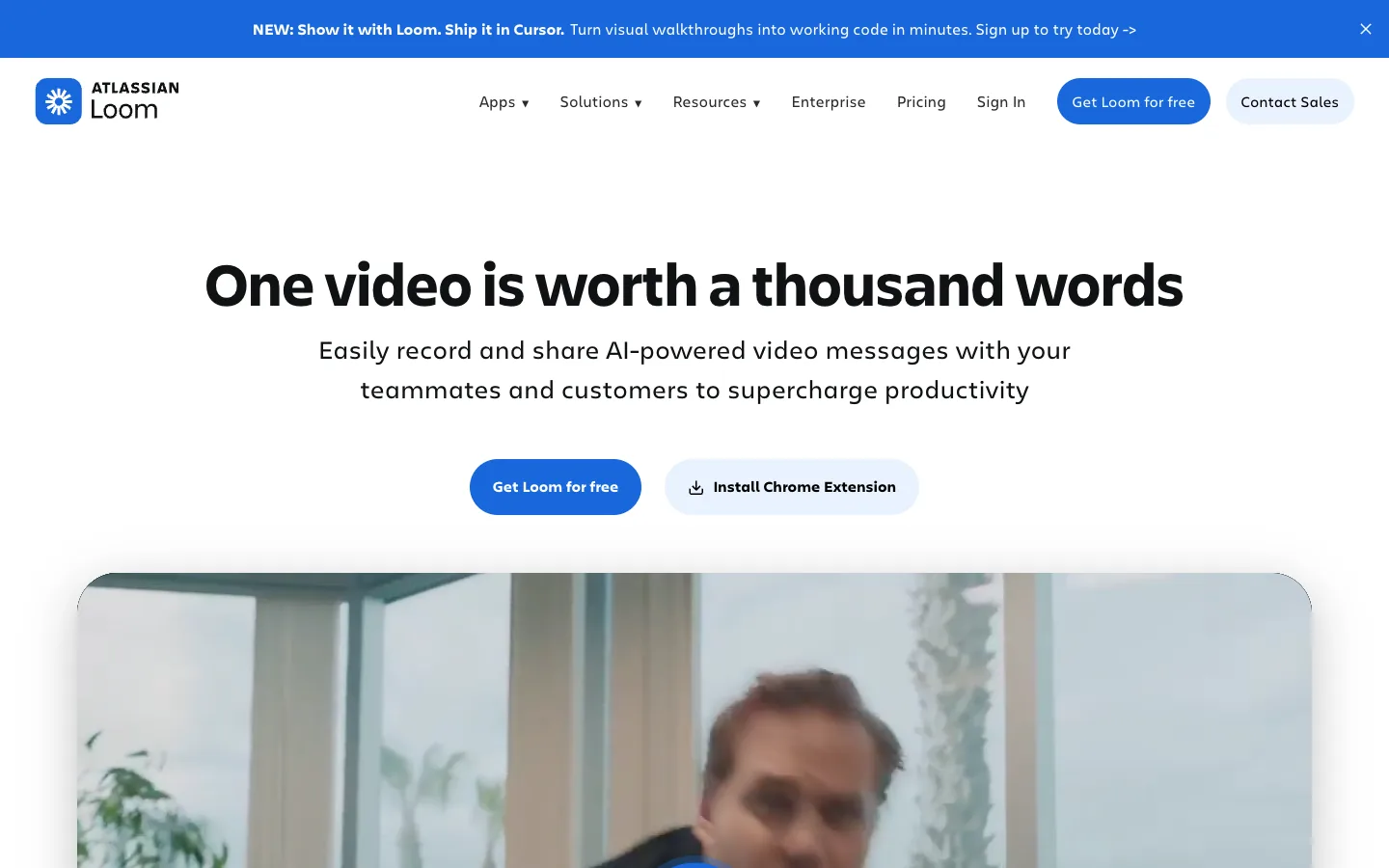Click Get Loom for free below the headline
Viewport: 1389px width, 868px height.
556,487
